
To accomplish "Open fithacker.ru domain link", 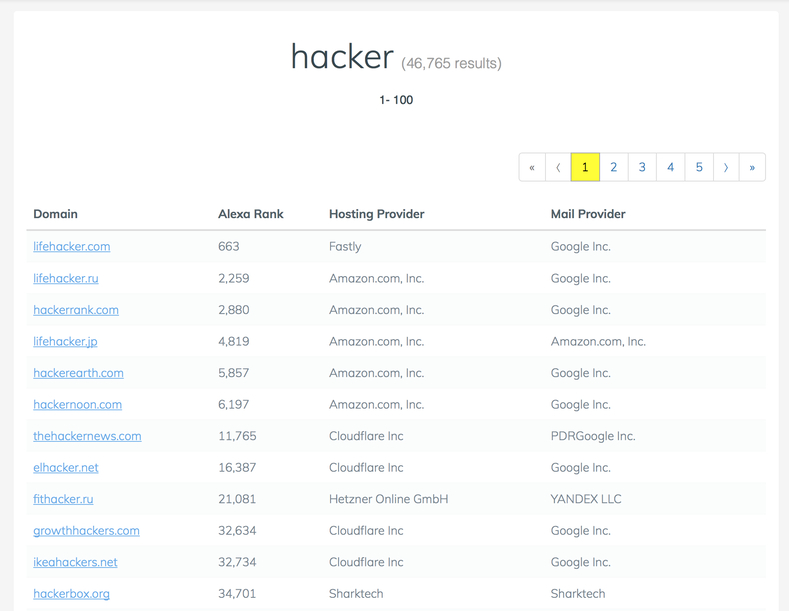I will coord(63,499).
